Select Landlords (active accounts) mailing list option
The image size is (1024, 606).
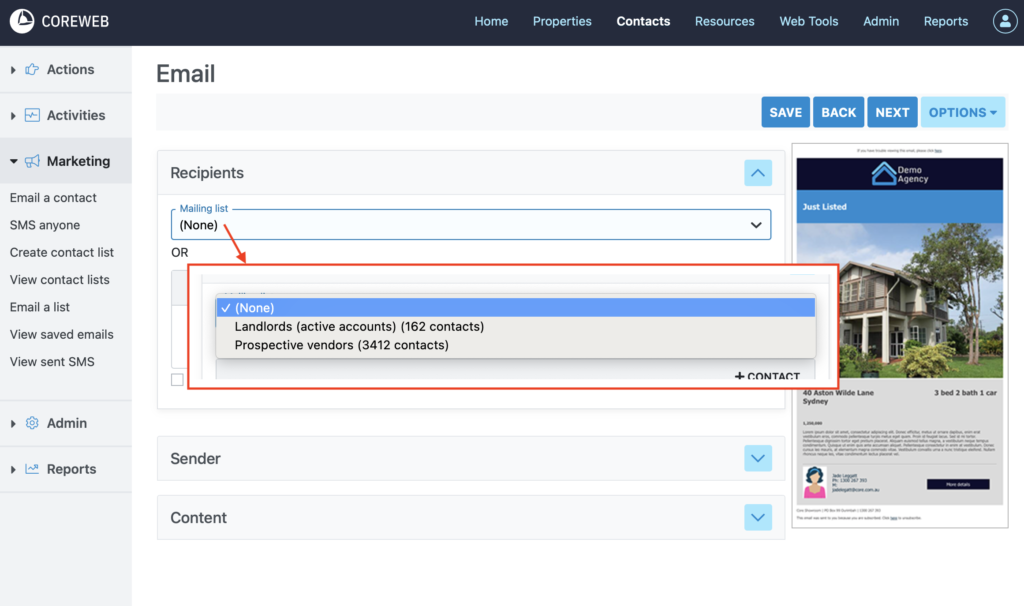[x=359, y=327]
